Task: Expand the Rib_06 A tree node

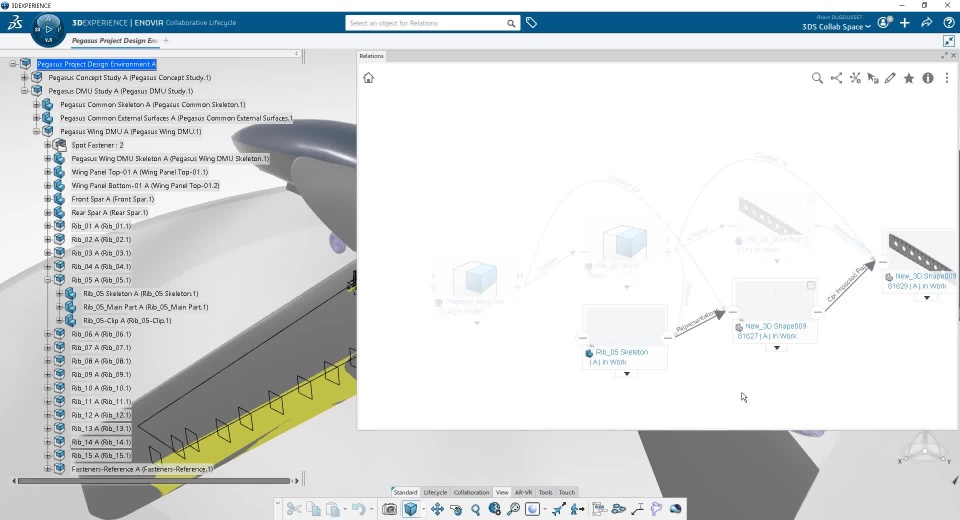Action: (48, 334)
